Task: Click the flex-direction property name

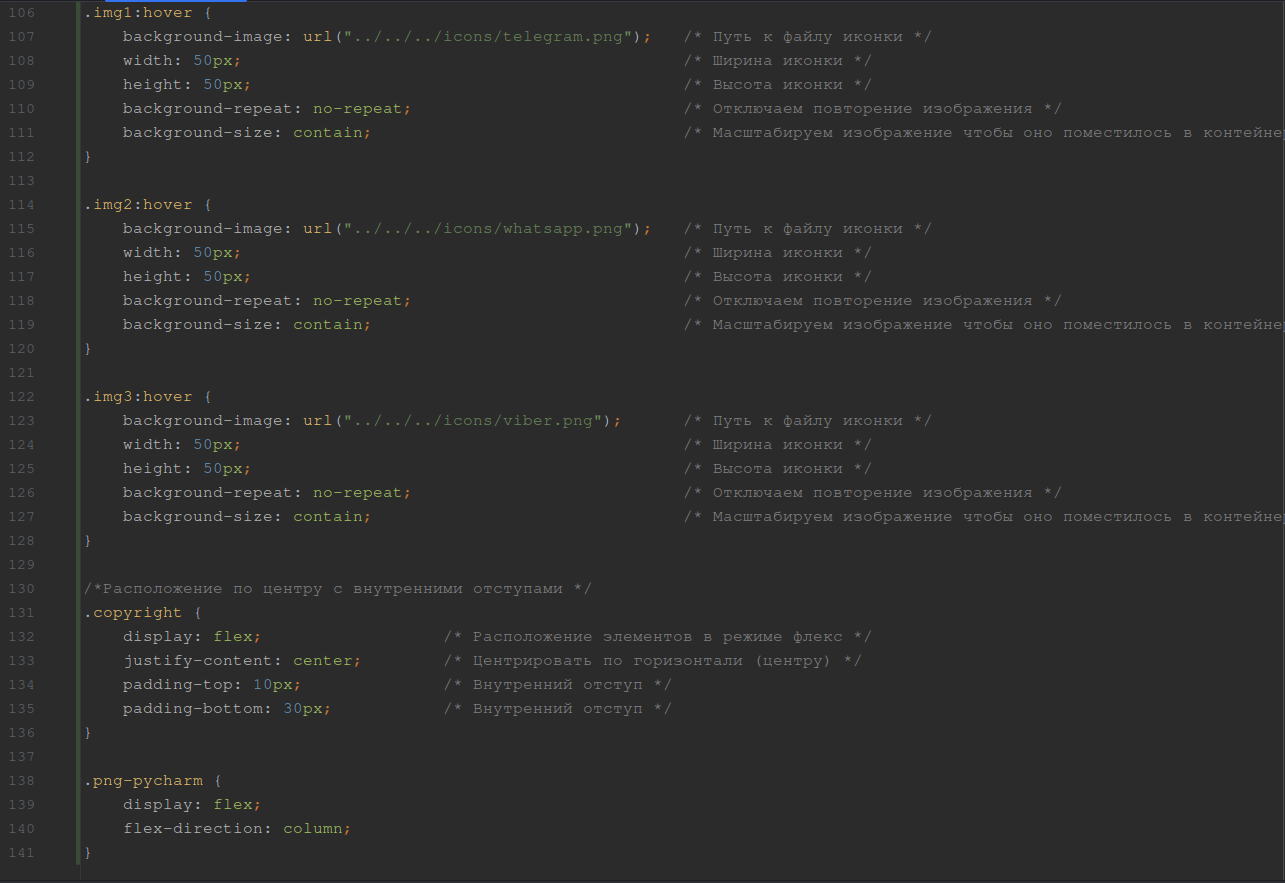Action: click(197, 829)
